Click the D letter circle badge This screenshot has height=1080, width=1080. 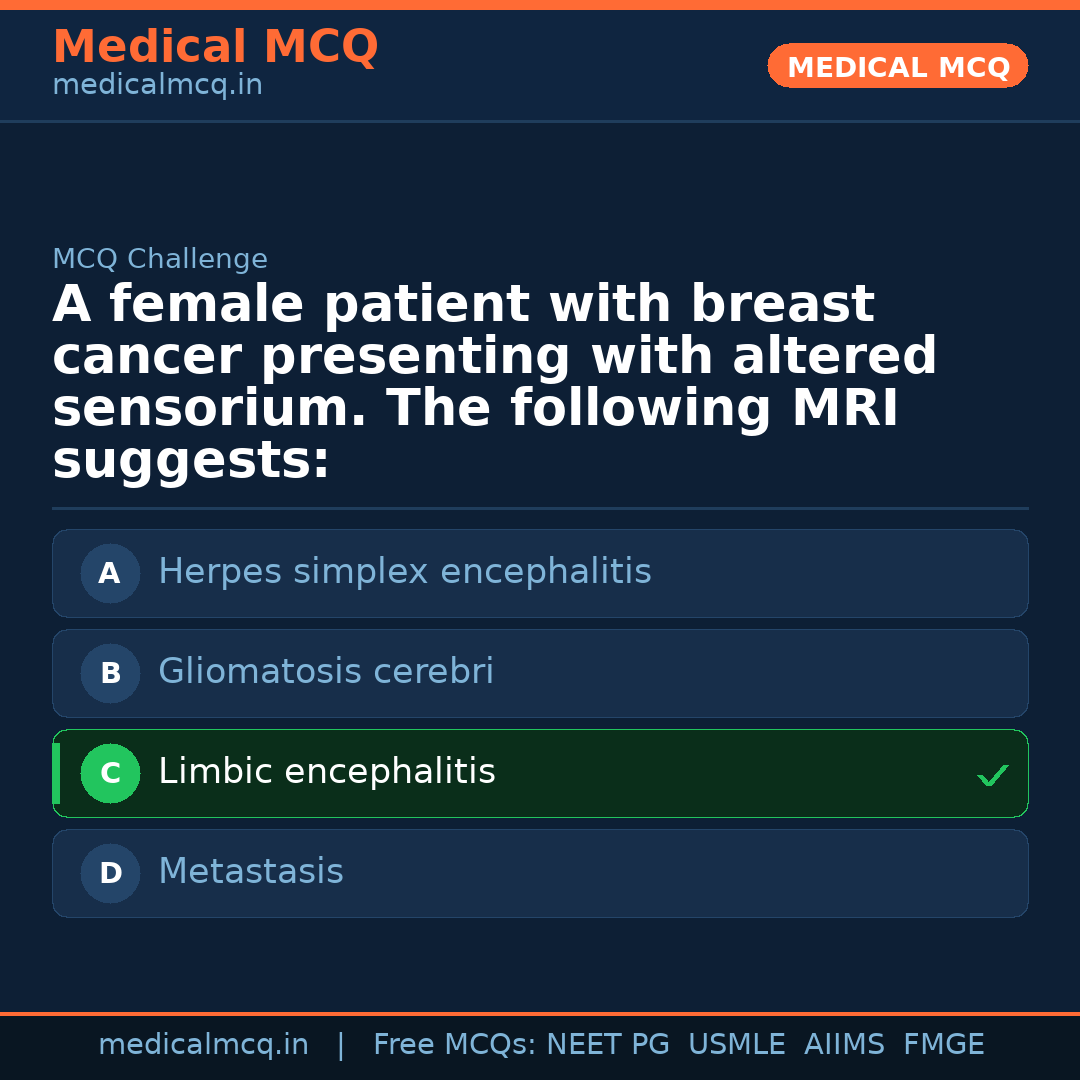pos(110,874)
